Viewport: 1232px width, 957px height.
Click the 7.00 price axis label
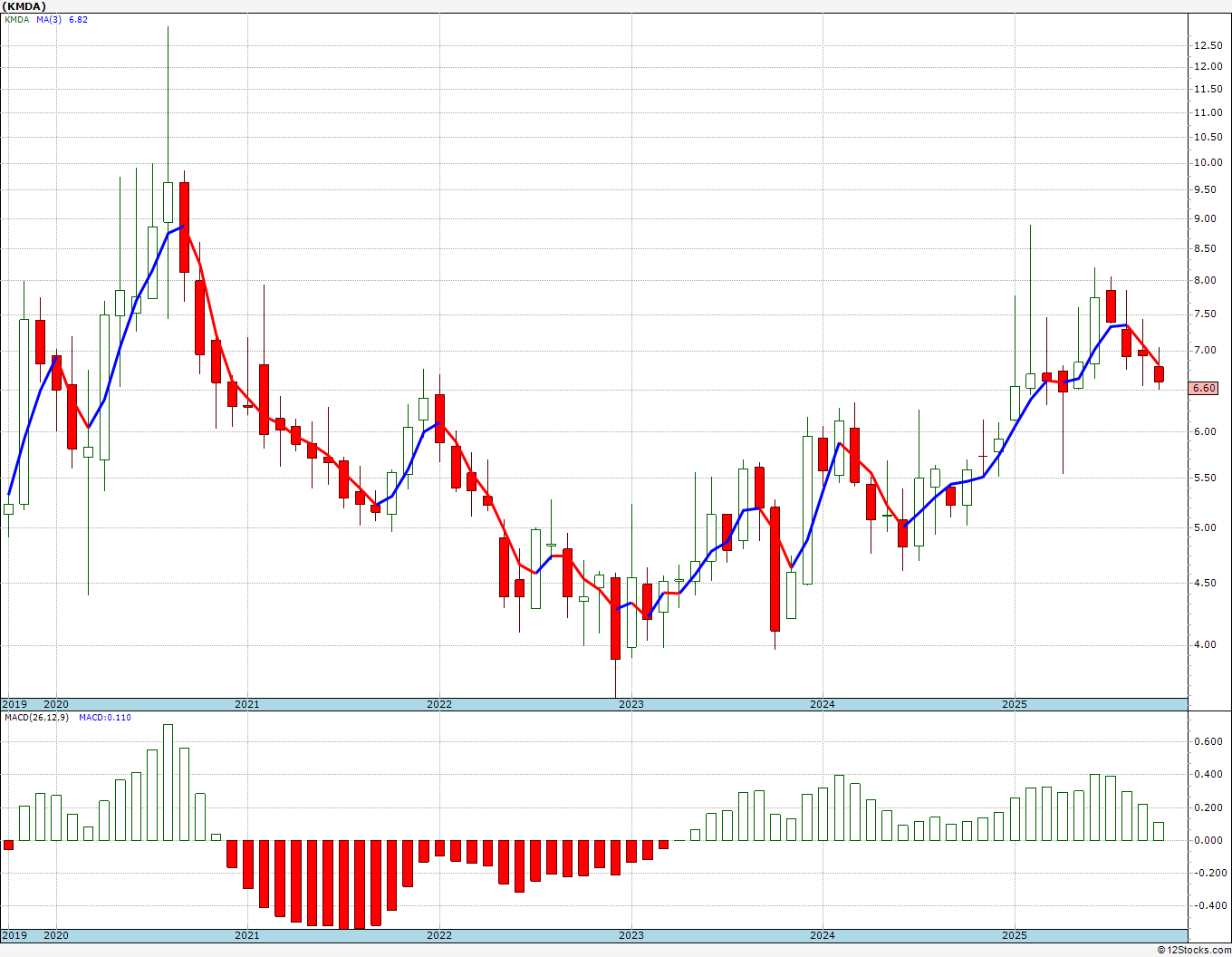coord(1206,350)
